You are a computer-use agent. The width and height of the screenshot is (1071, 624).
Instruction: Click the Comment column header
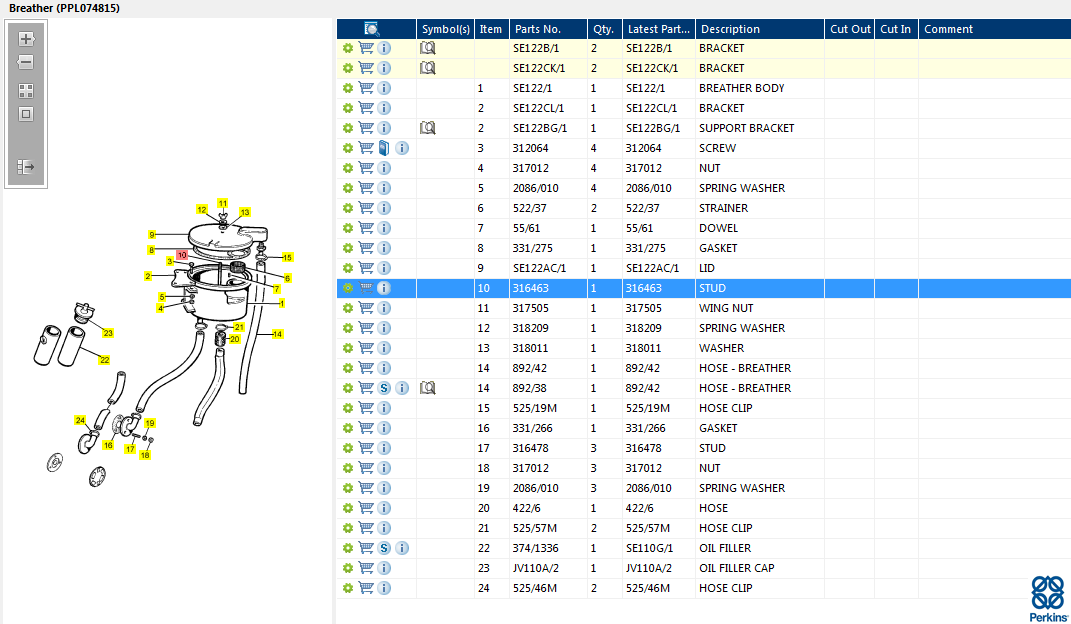(x=994, y=29)
